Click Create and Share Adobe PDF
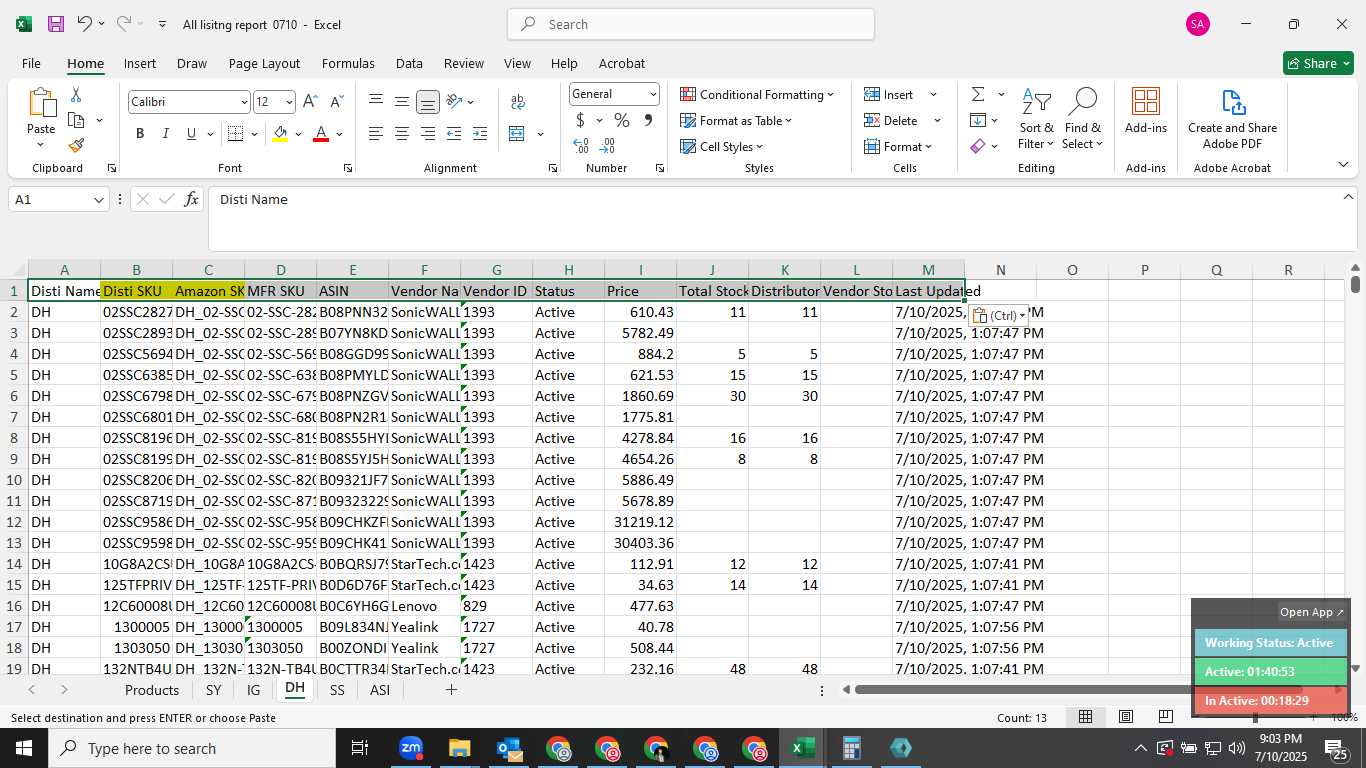 1232,119
